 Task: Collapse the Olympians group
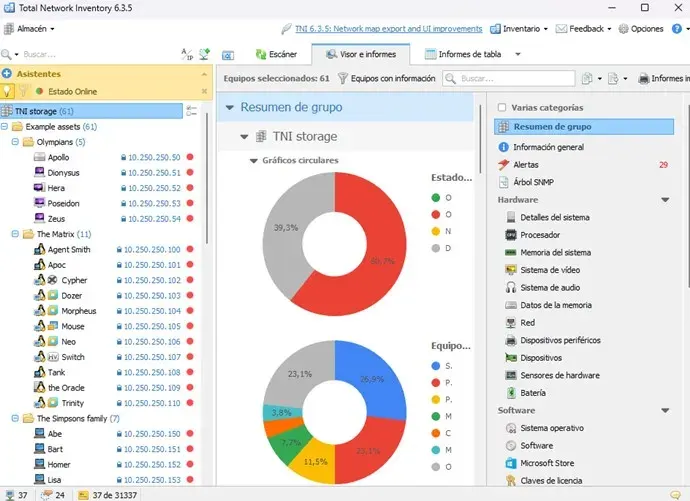15,142
